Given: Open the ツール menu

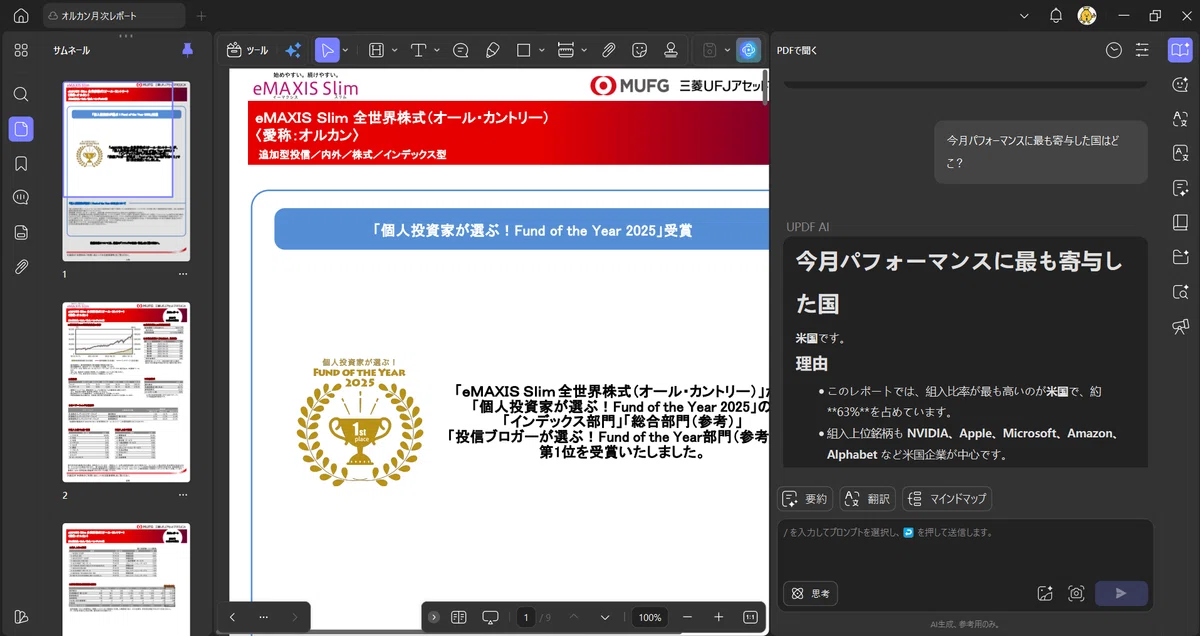Looking at the screenshot, I should point(247,50).
